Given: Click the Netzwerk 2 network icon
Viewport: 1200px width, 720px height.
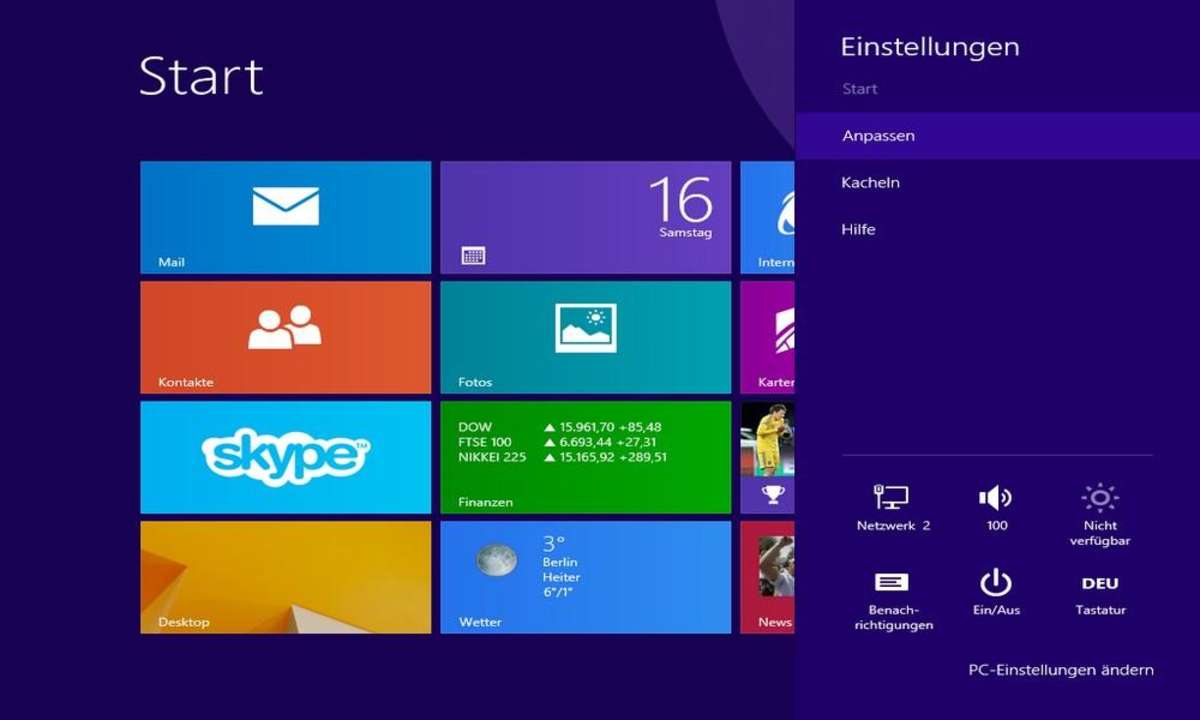Looking at the screenshot, I should 892,507.
